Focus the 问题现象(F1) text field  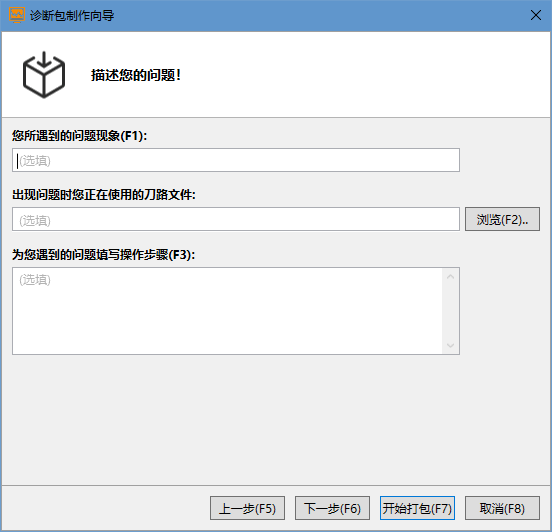pyautogui.click(x=236, y=160)
